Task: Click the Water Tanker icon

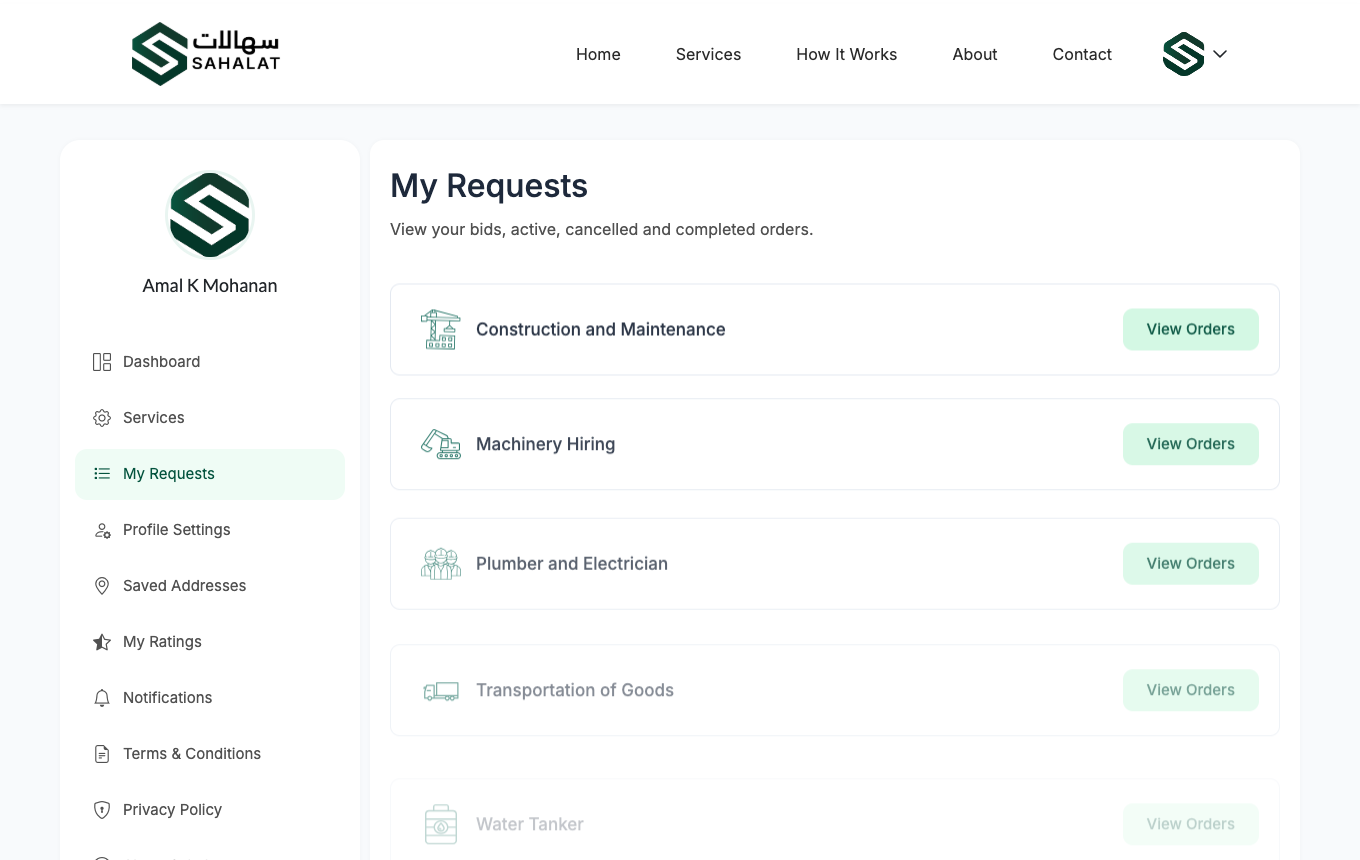Action: [x=441, y=824]
